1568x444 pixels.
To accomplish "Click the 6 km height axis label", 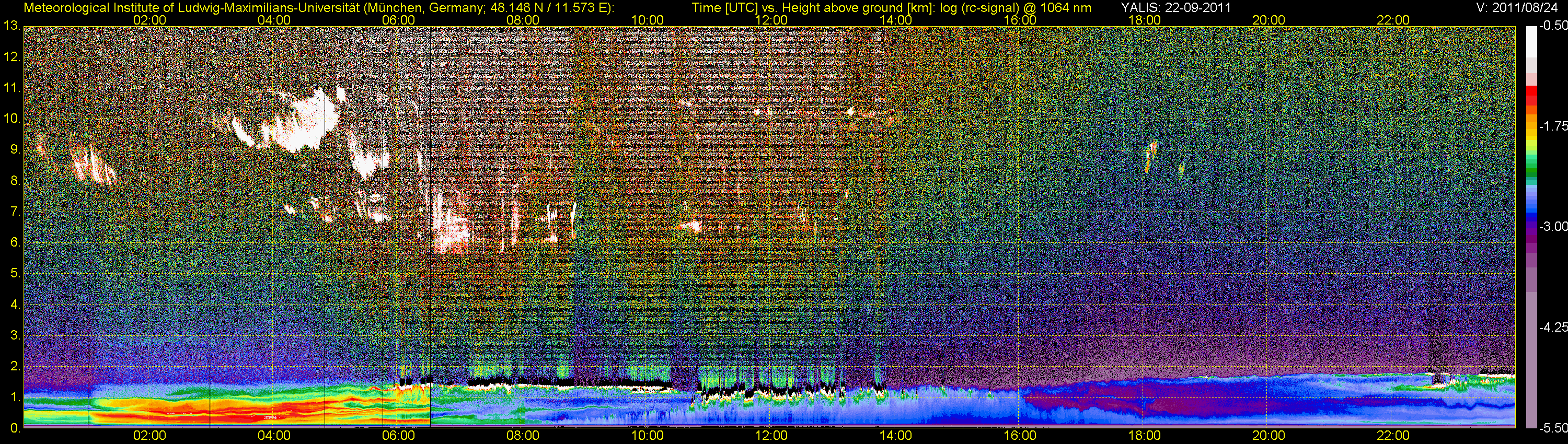I will 15,243.
